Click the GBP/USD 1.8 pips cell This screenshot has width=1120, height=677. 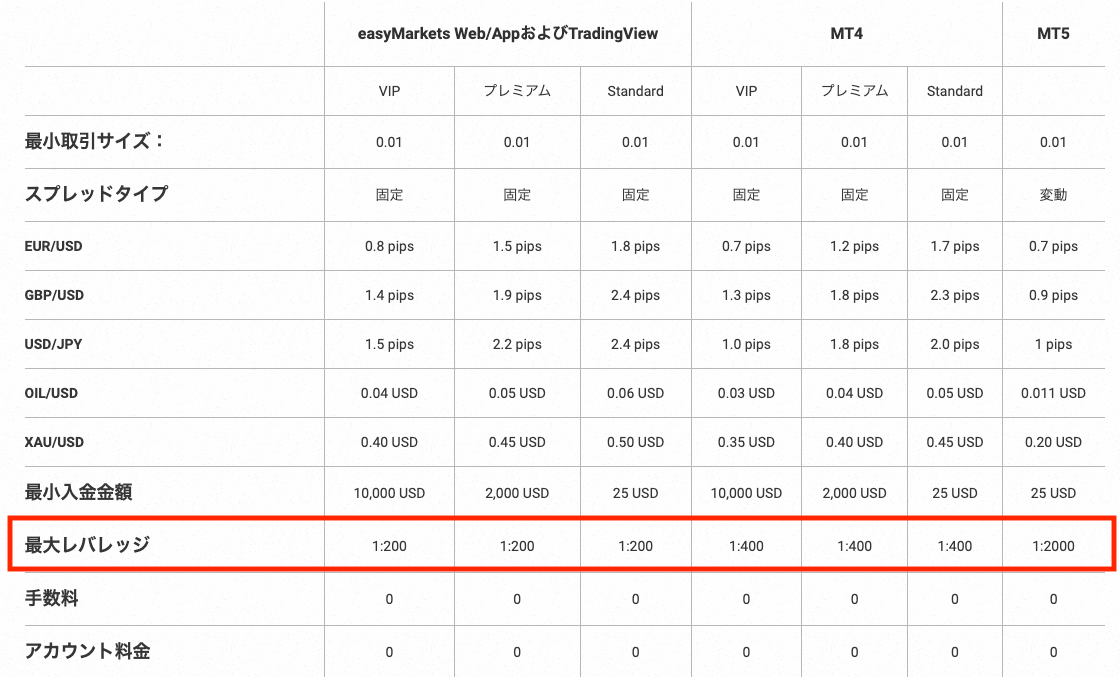854,295
